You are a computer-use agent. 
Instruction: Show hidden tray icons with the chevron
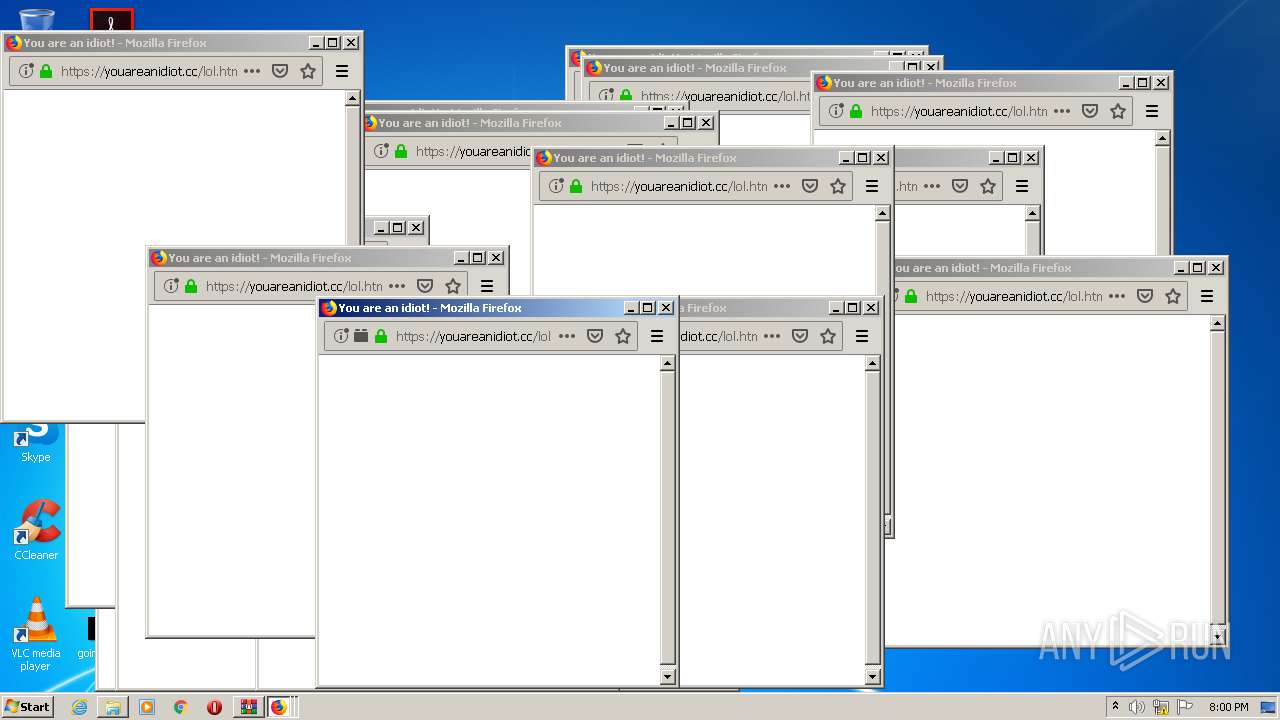(x=1115, y=706)
